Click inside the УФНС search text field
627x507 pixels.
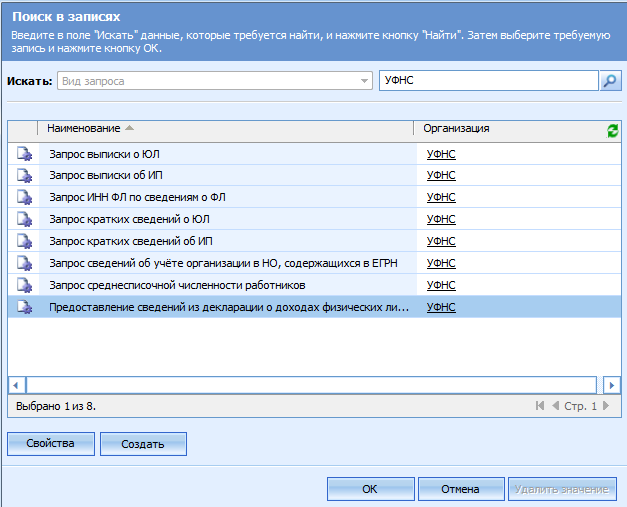pos(488,81)
